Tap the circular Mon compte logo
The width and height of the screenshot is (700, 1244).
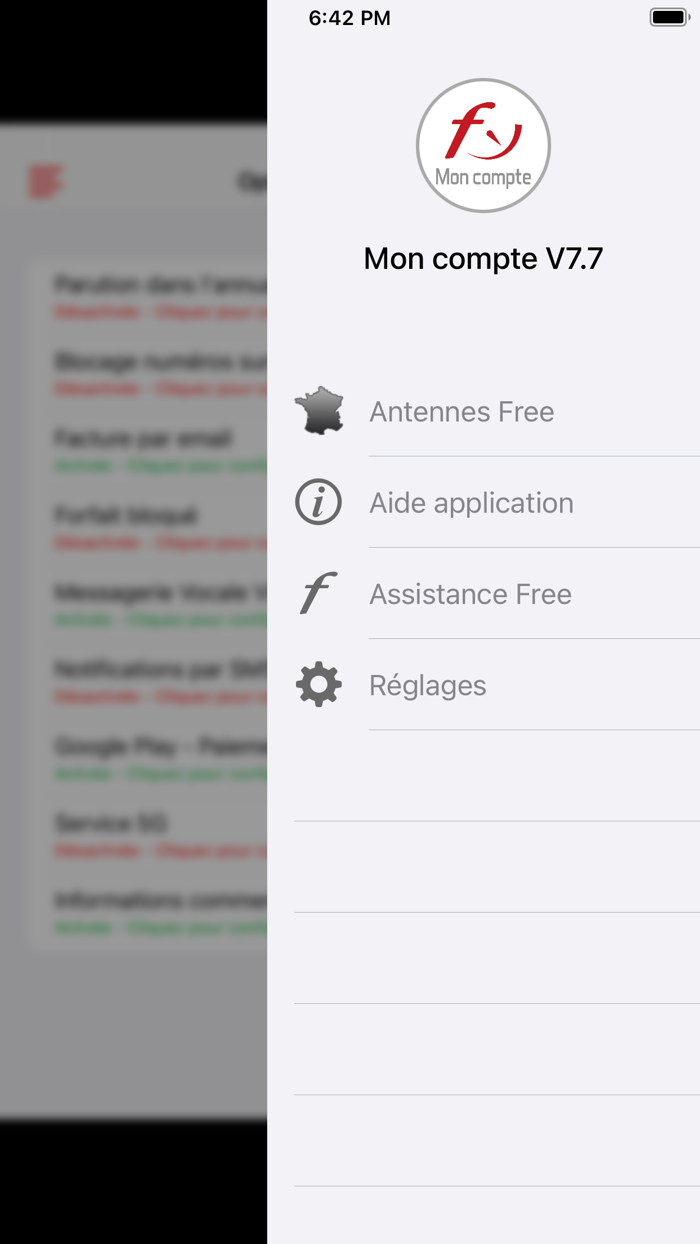(483, 145)
